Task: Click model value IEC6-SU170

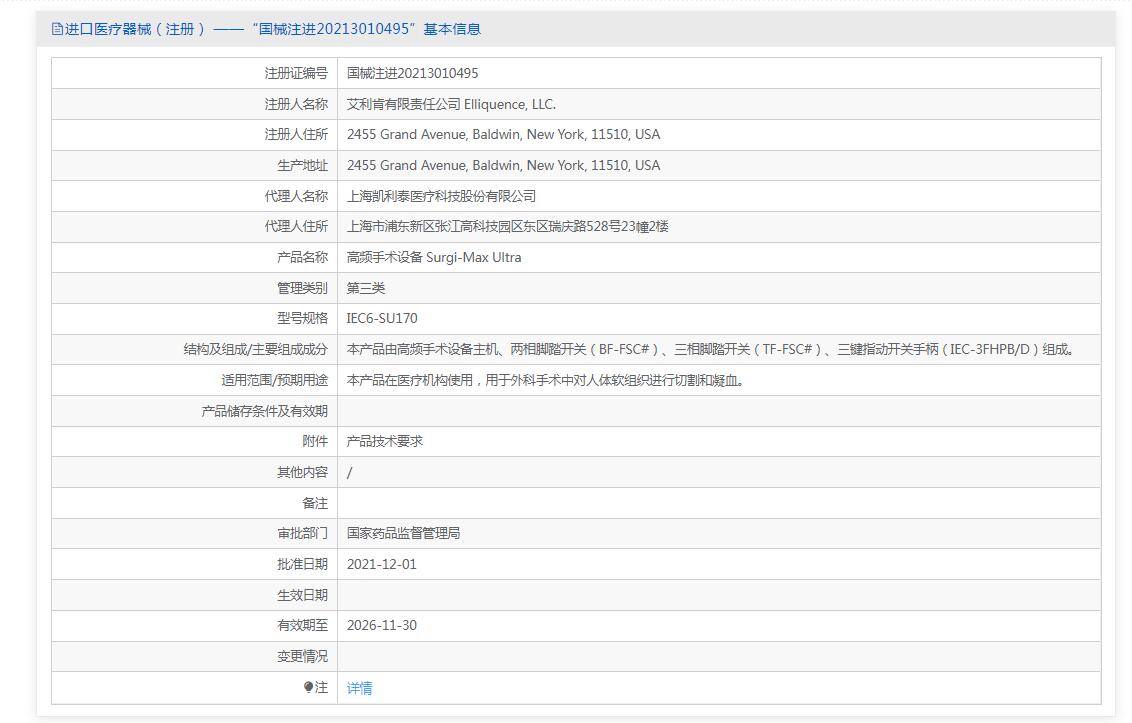Action: tap(382, 319)
